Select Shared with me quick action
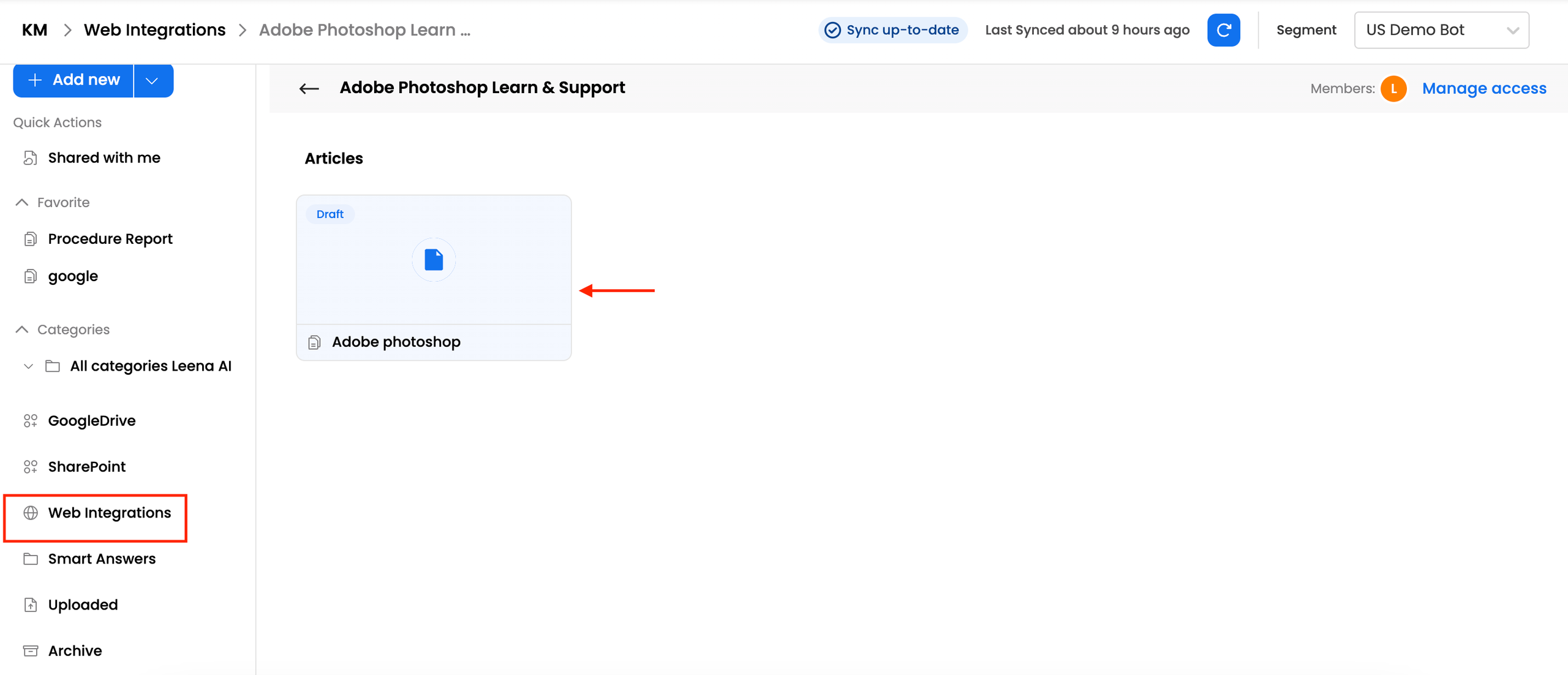 point(104,157)
